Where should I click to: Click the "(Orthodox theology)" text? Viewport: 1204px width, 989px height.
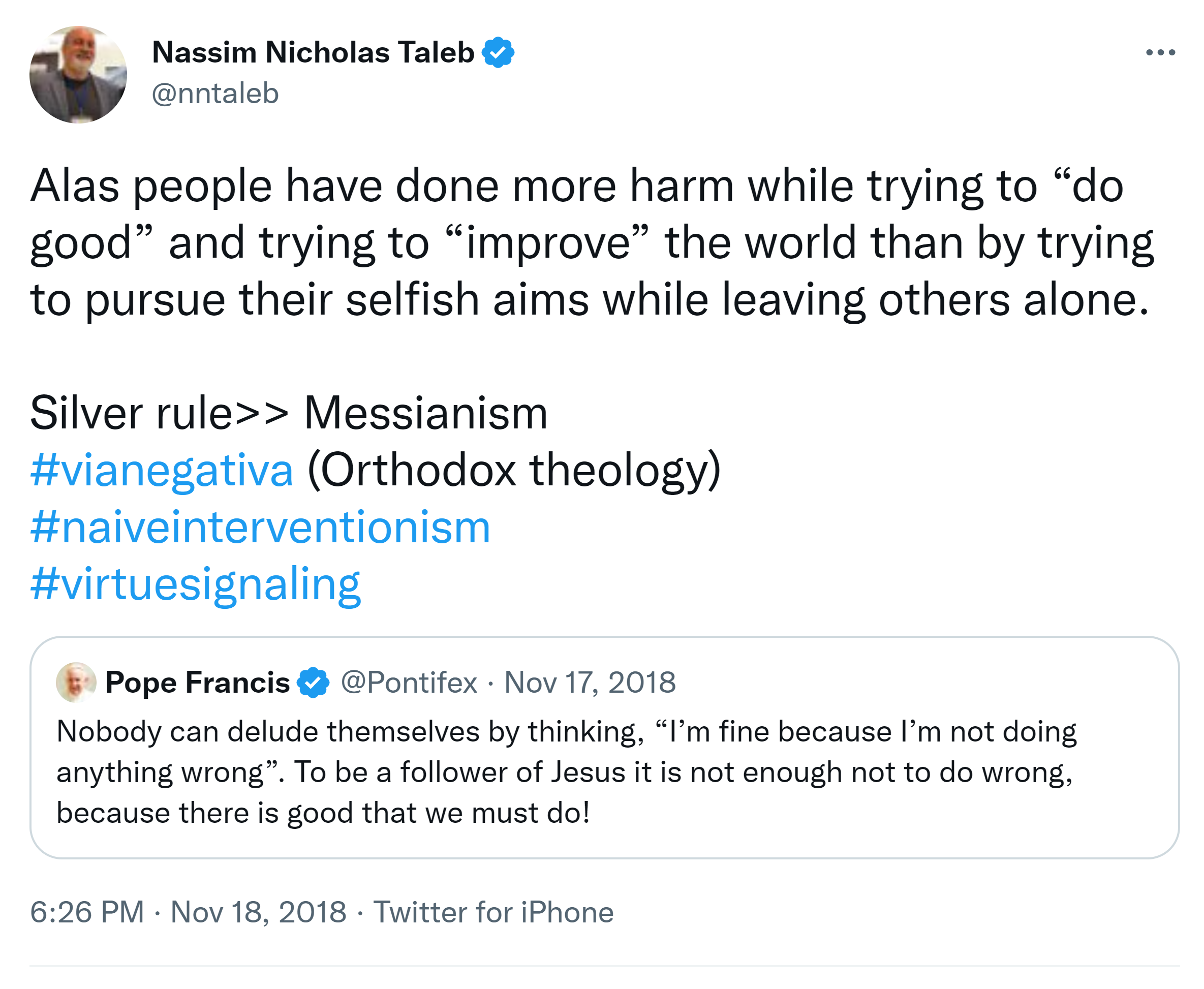pos(514,470)
